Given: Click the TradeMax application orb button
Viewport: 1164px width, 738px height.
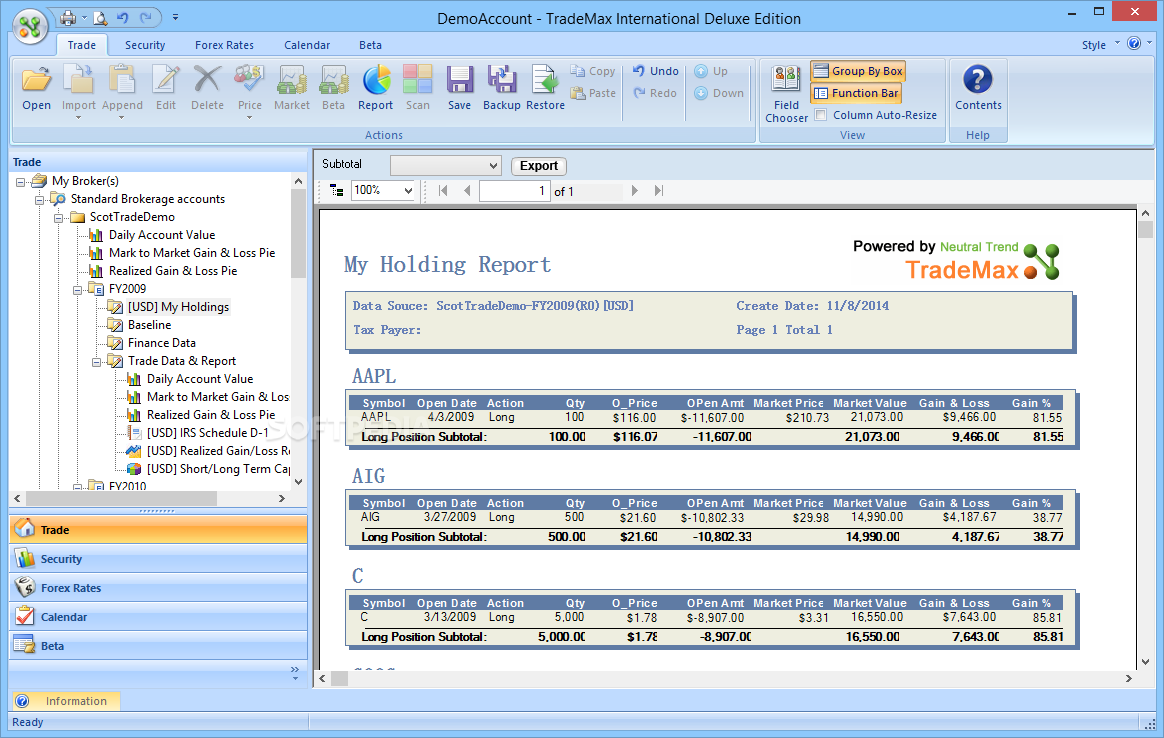Looking at the screenshot, I should pyautogui.click(x=30, y=26).
